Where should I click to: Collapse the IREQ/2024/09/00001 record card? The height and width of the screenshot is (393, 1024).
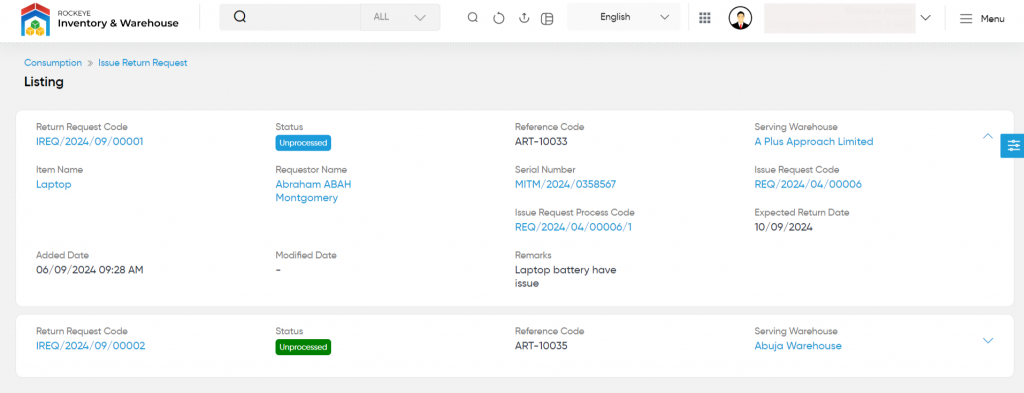click(x=988, y=136)
